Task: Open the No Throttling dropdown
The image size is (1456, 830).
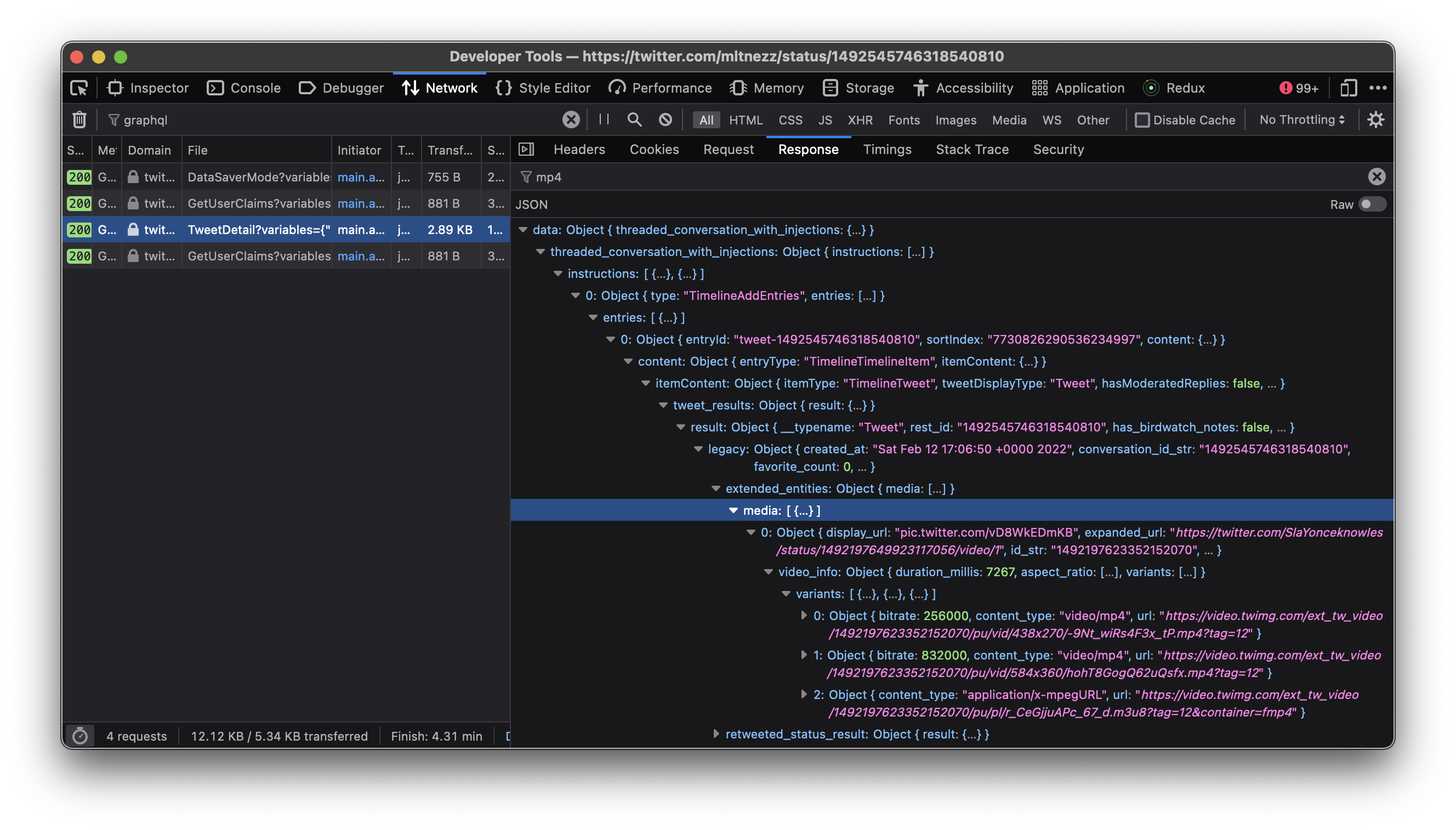Action: 1301,120
